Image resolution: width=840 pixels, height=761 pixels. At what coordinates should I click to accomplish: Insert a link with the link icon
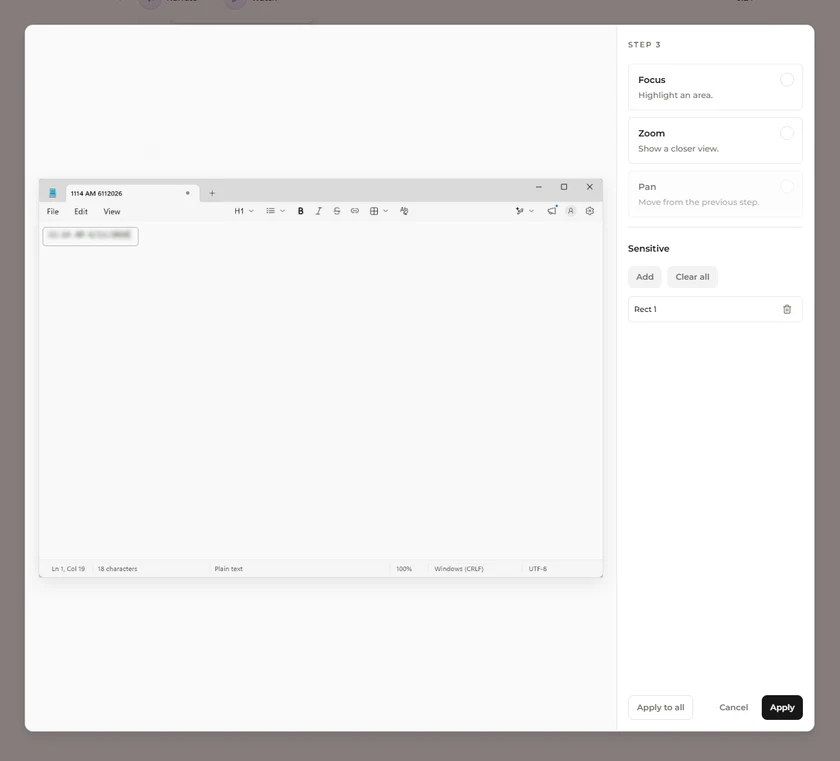[x=355, y=211]
